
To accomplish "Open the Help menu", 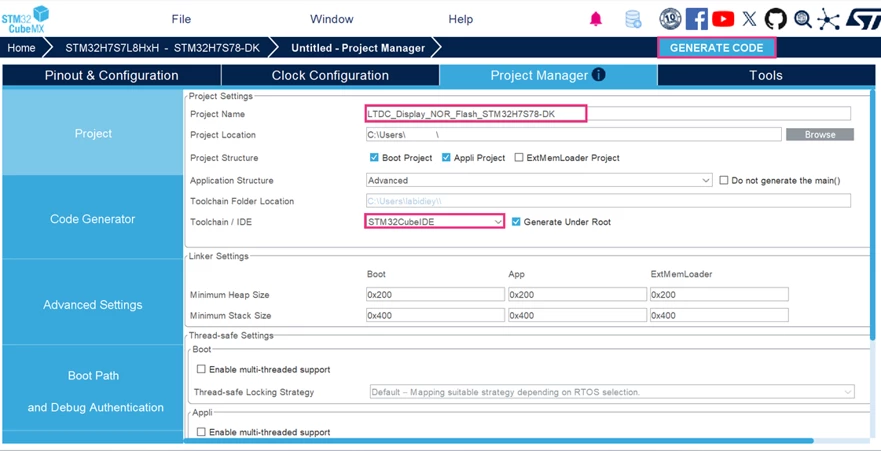I will click(460, 19).
